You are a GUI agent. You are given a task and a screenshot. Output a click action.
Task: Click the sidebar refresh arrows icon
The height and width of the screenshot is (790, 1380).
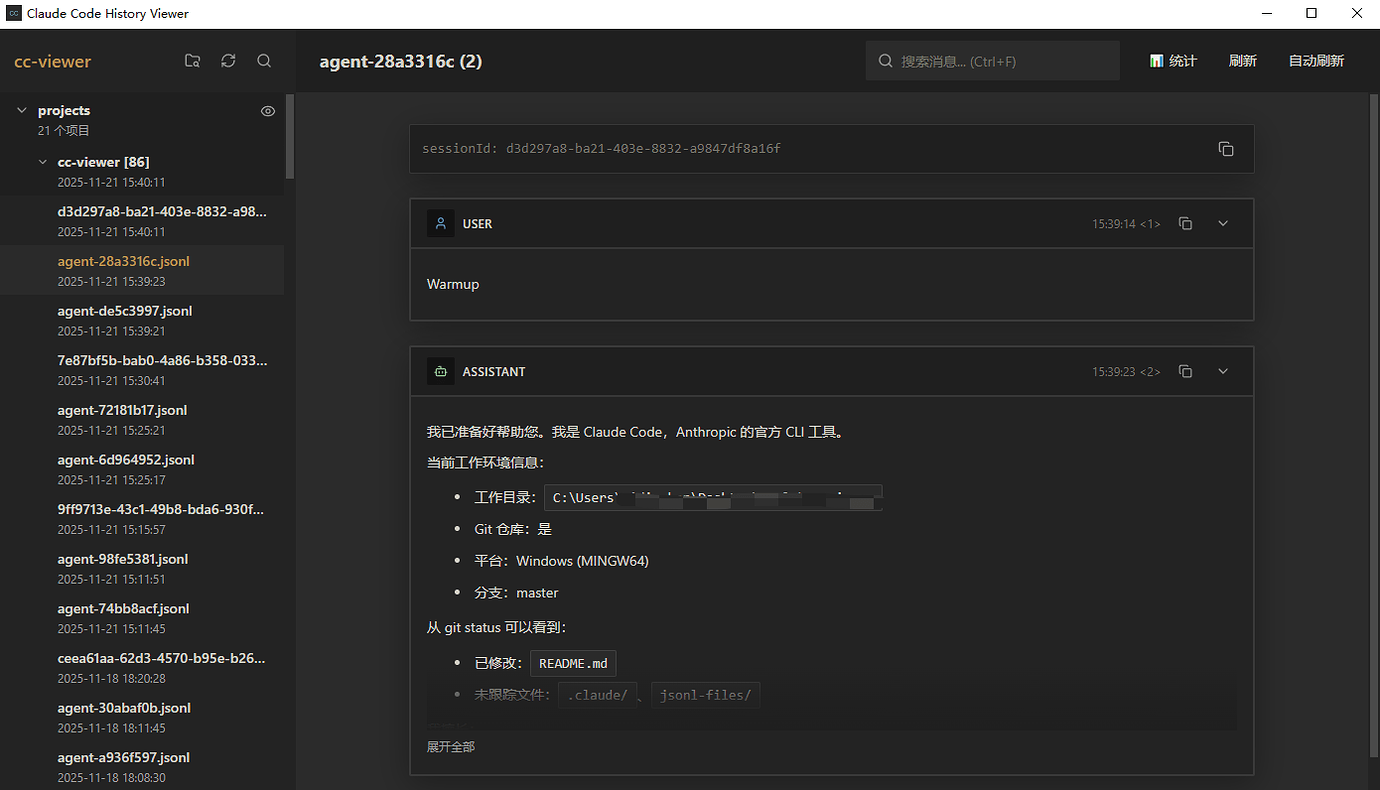click(x=228, y=61)
